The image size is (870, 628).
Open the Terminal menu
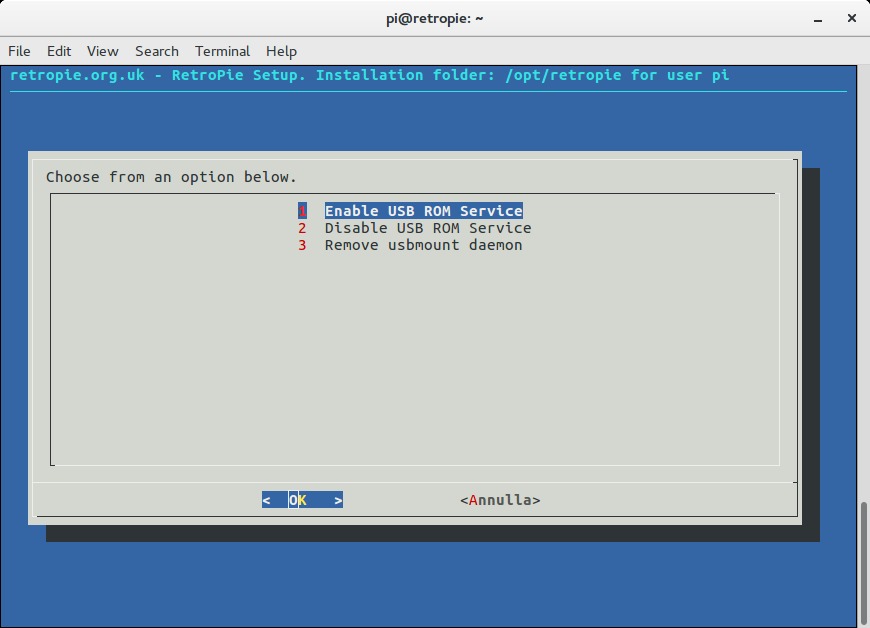click(222, 51)
